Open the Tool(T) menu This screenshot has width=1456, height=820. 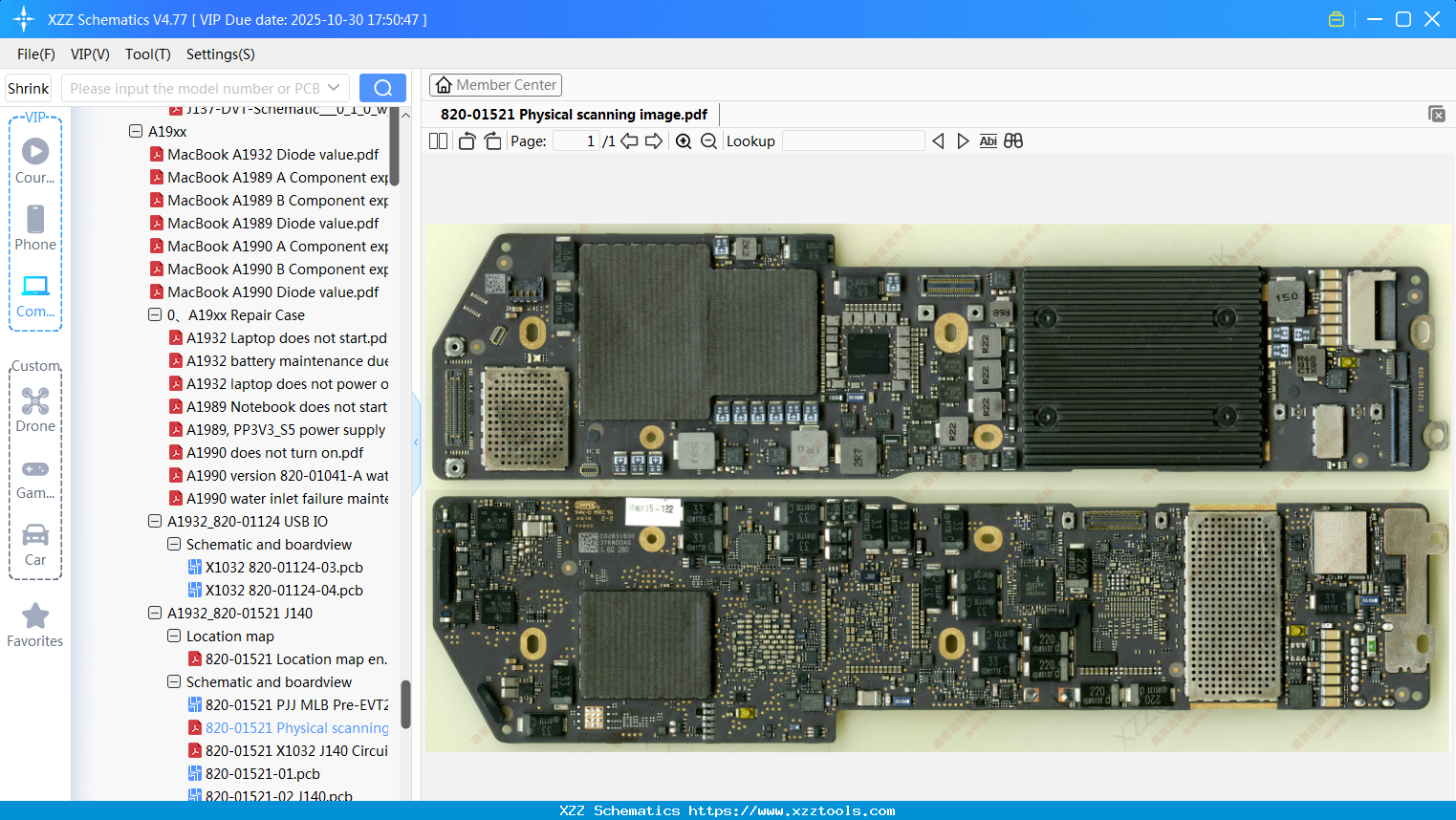pos(148,54)
